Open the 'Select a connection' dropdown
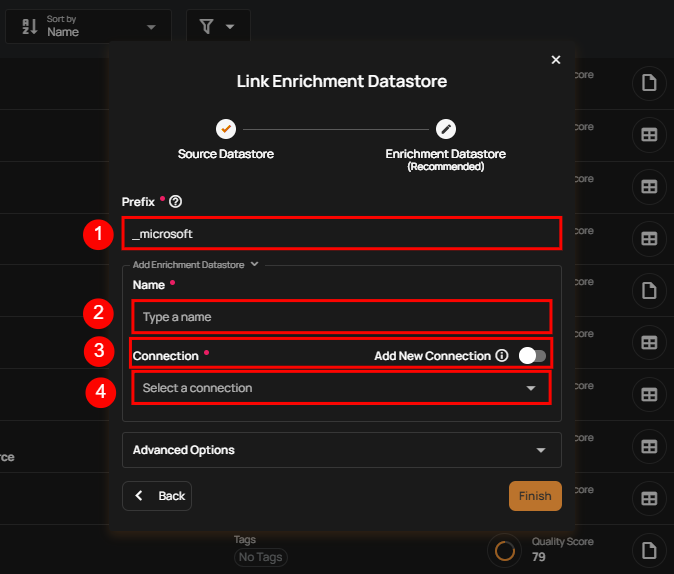Image resolution: width=674 pixels, height=574 pixels. click(x=340, y=388)
